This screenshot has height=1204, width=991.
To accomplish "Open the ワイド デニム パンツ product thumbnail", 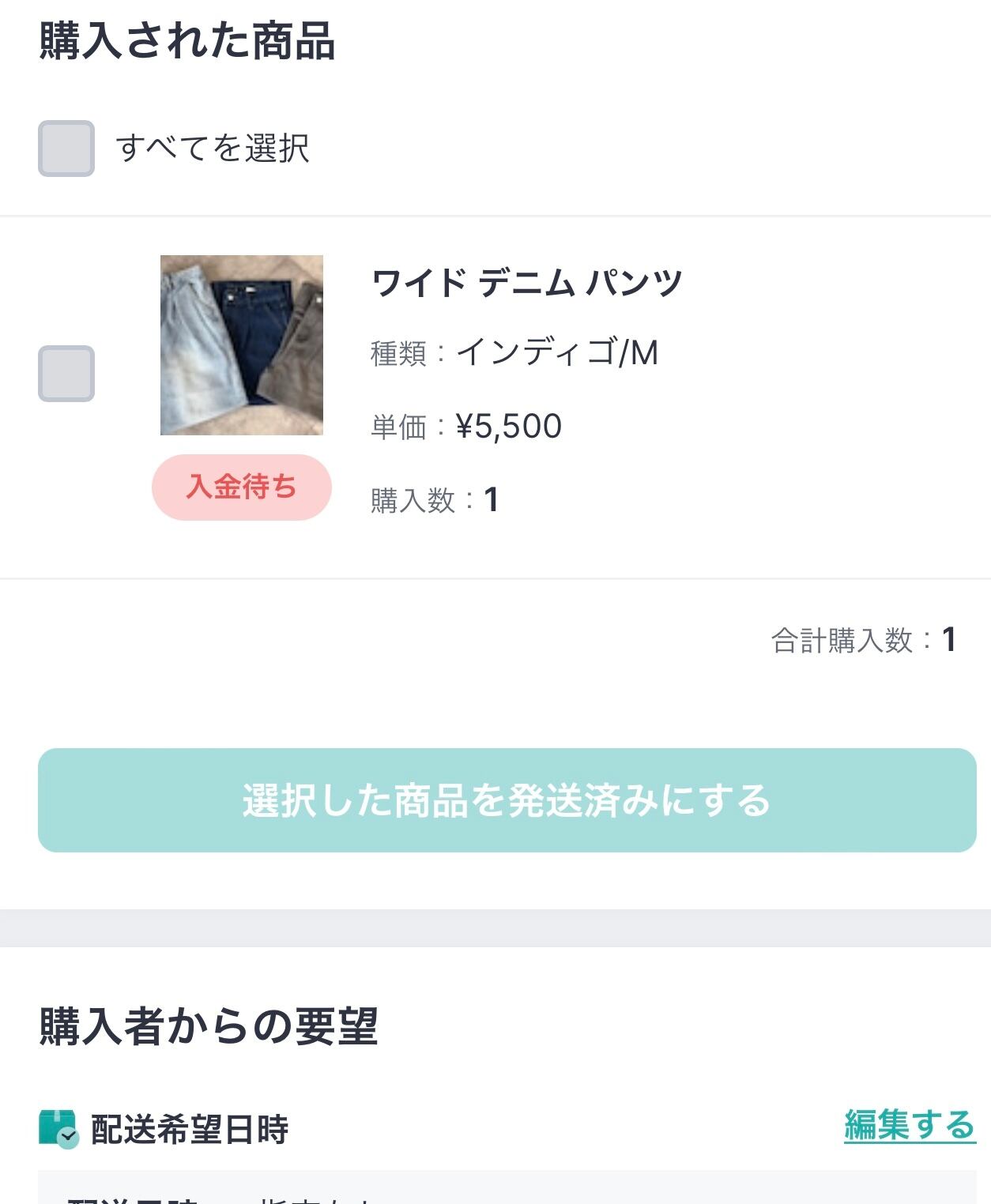I will (x=242, y=345).
